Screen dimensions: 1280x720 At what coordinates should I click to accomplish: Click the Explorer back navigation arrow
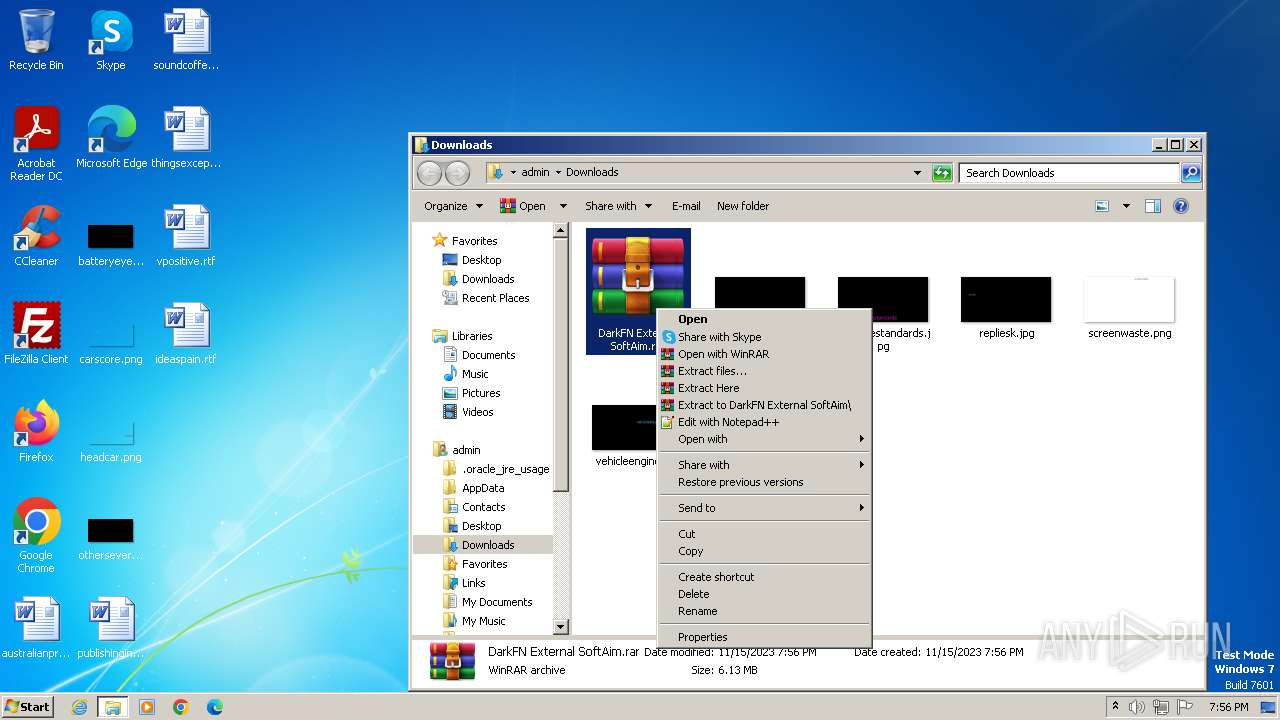pos(429,173)
